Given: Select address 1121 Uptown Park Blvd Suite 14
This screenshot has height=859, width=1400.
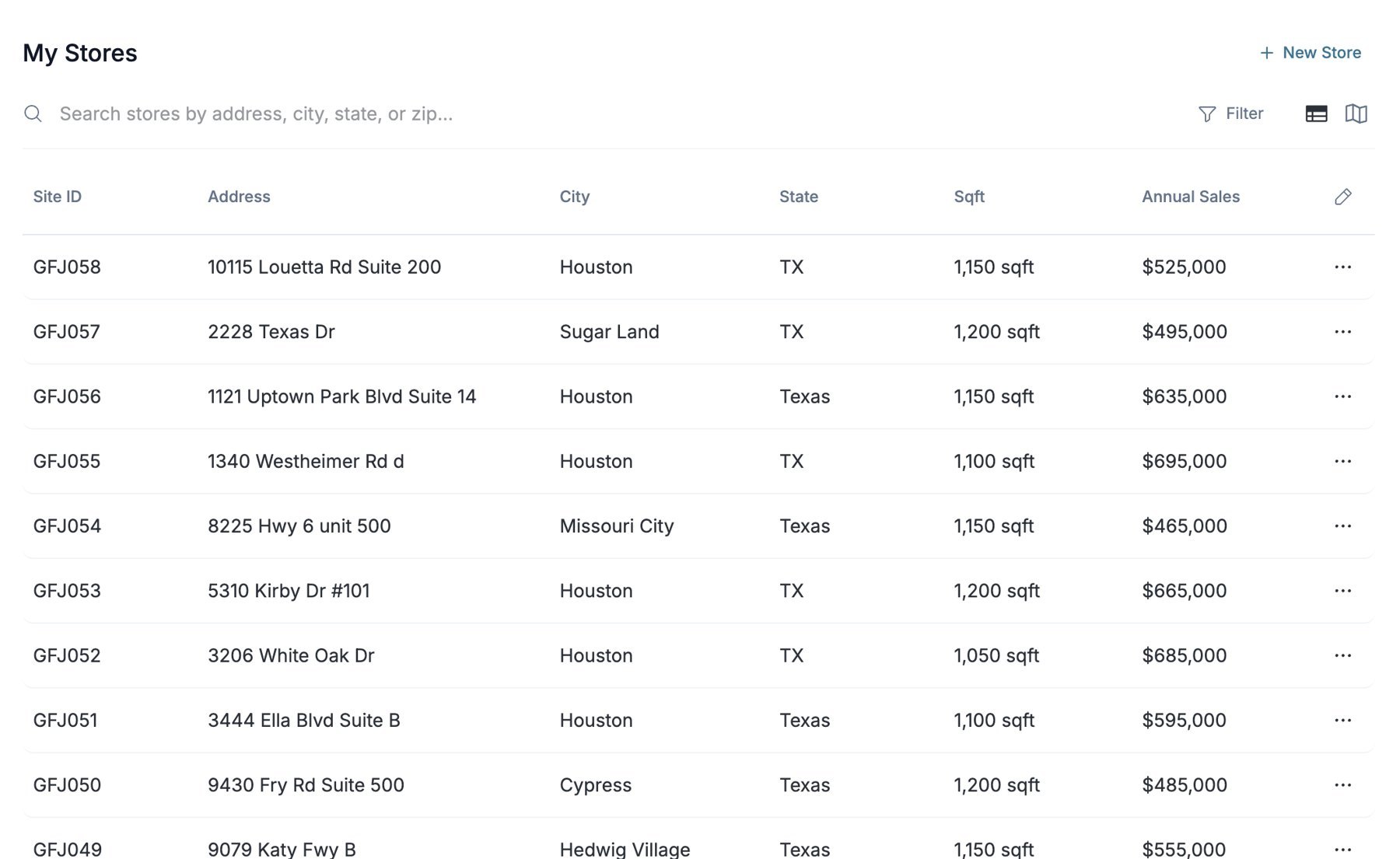Looking at the screenshot, I should click(342, 396).
